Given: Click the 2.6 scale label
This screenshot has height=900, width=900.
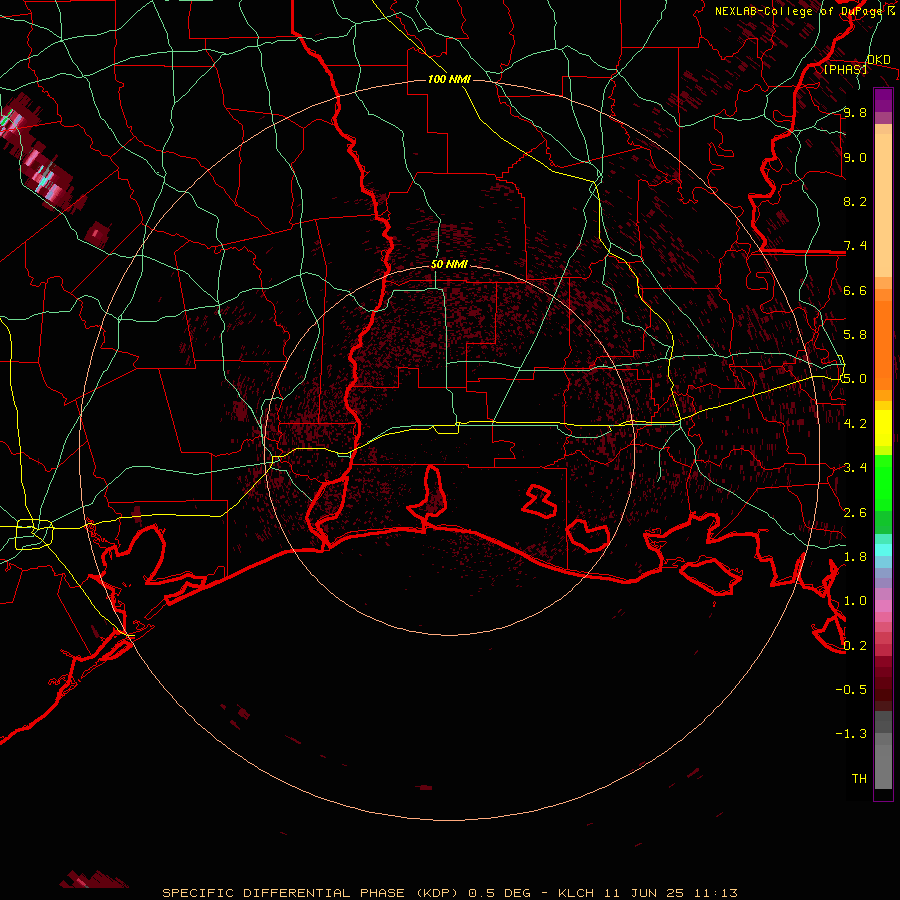Looking at the screenshot, I should coord(855,512).
